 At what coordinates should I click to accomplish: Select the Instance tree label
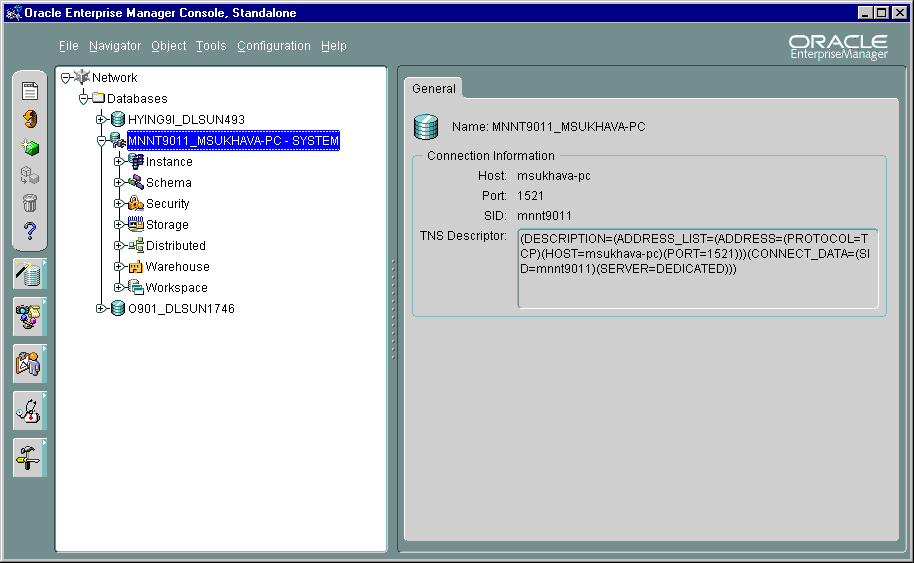169,161
